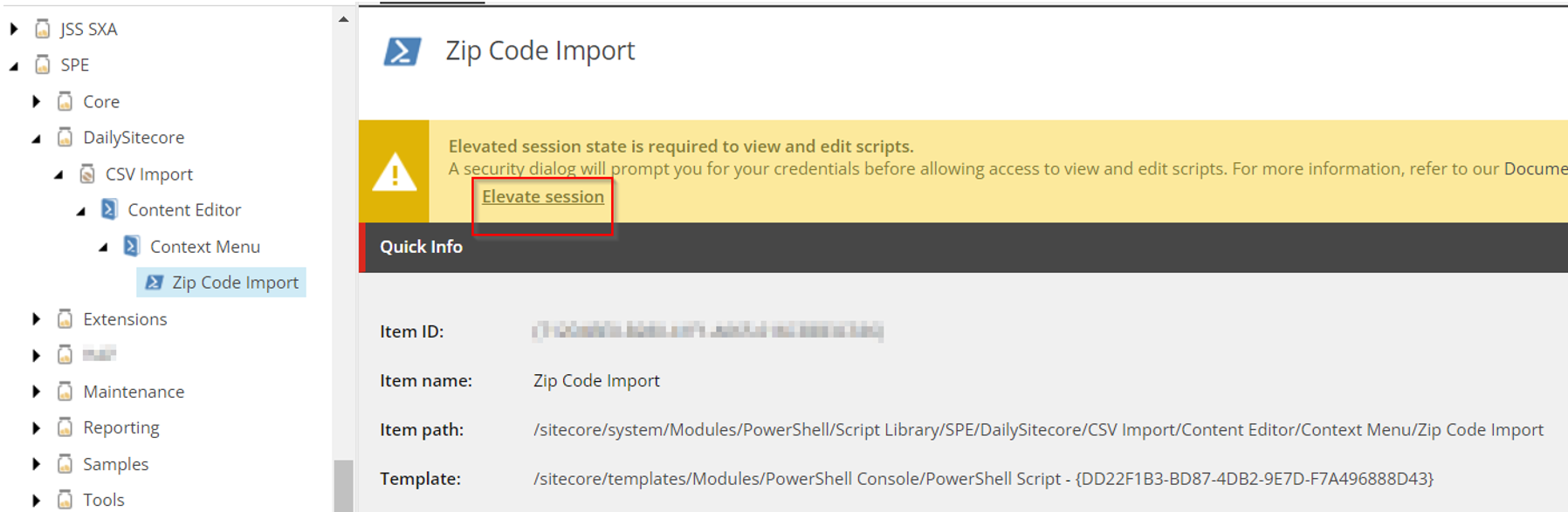Open the Tools tree item
Image resolution: width=1568 pixels, height=512 pixels.
click(103, 500)
